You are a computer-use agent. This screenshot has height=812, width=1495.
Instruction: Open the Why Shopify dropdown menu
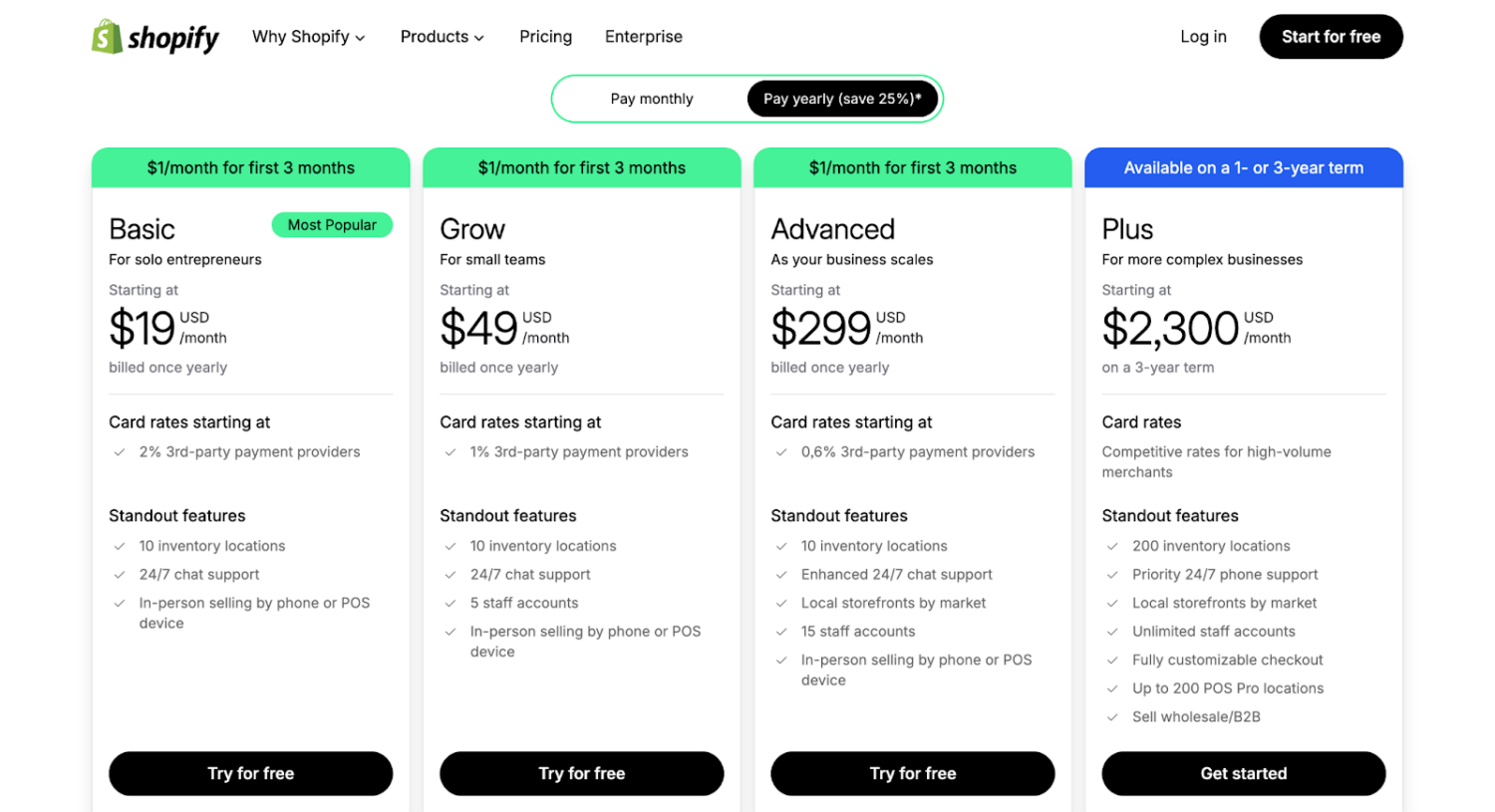point(308,37)
